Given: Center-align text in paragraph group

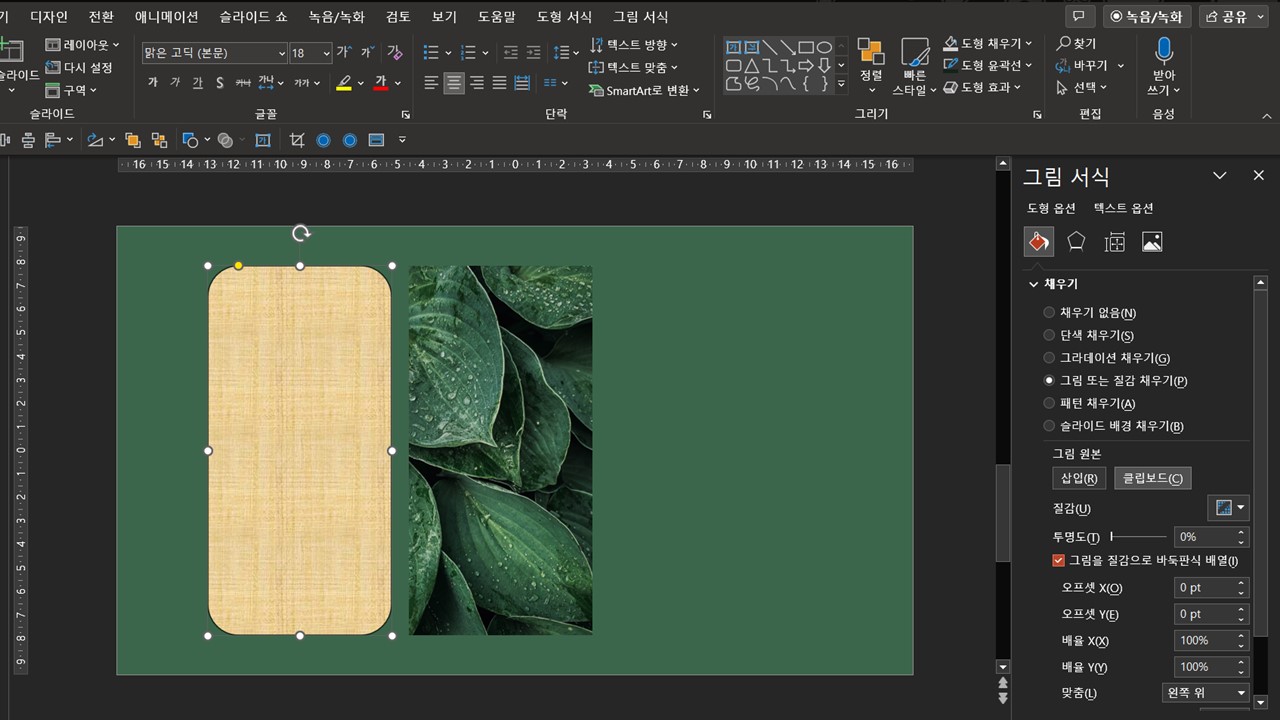Looking at the screenshot, I should pyautogui.click(x=454, y=83).
